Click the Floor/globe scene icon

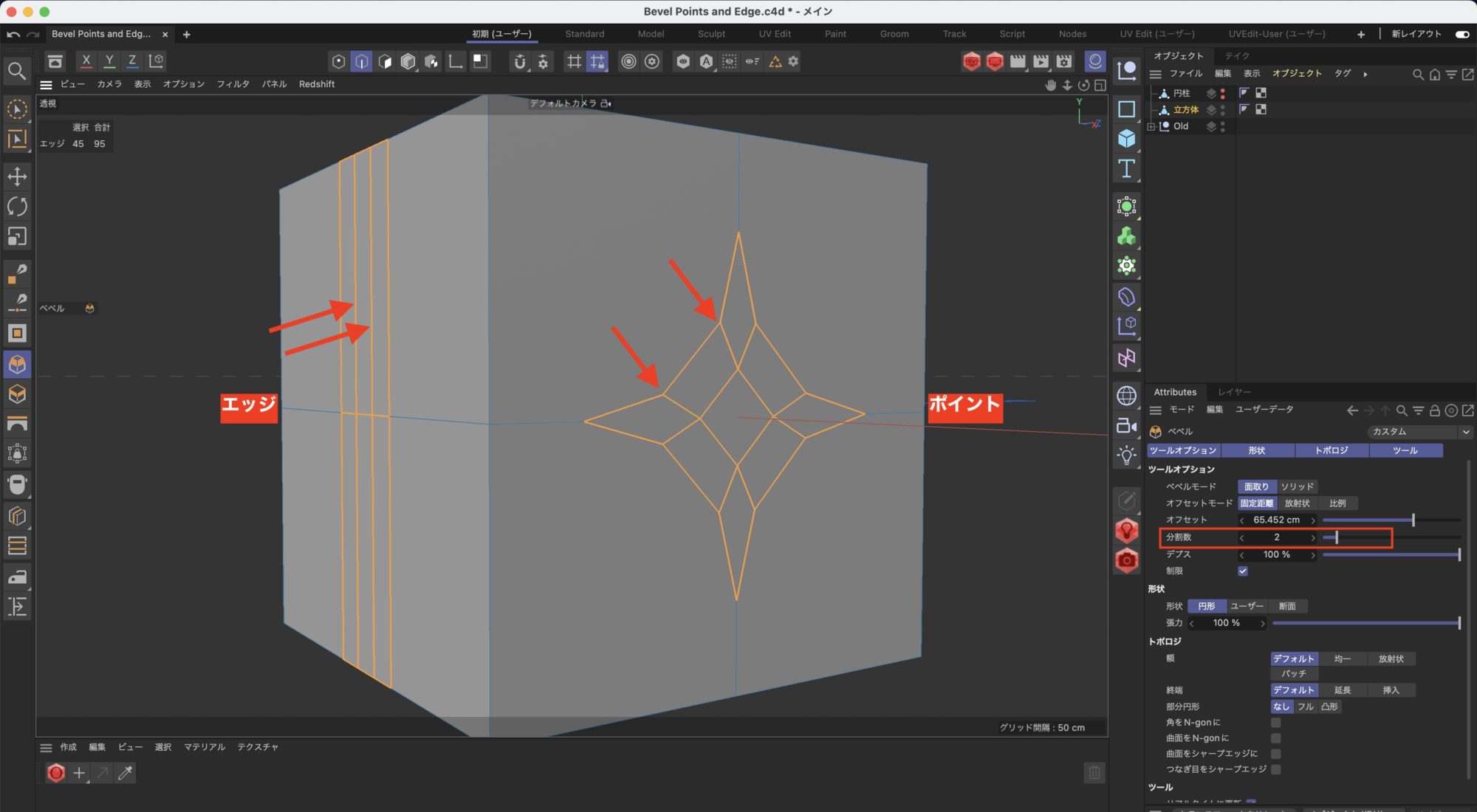(x=1126, y=396)
